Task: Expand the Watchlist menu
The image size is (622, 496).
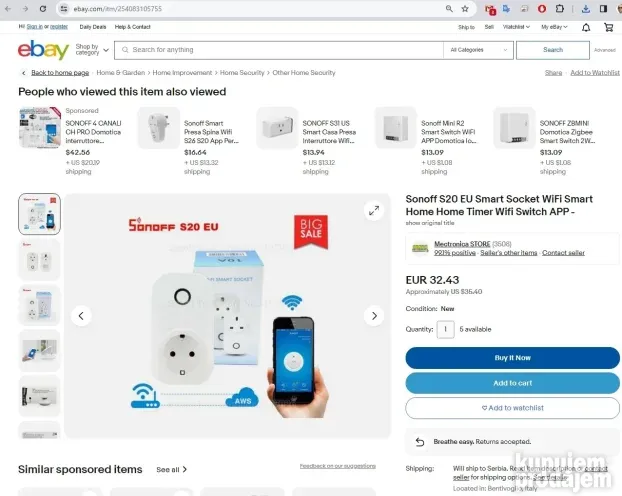Action: point(516,27)
